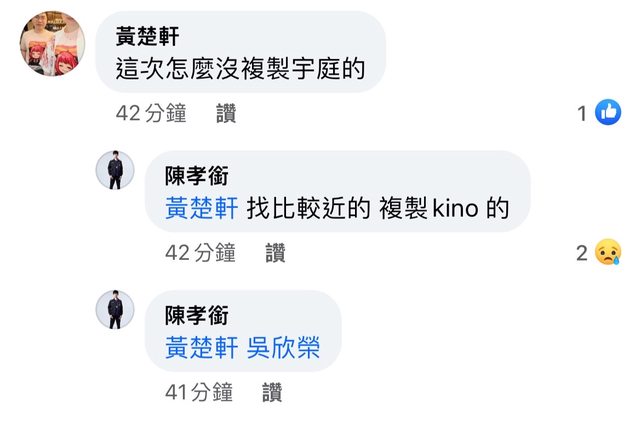
Task: Open the 黃楚軒 commenter name
Action: [x=147, y=36]
